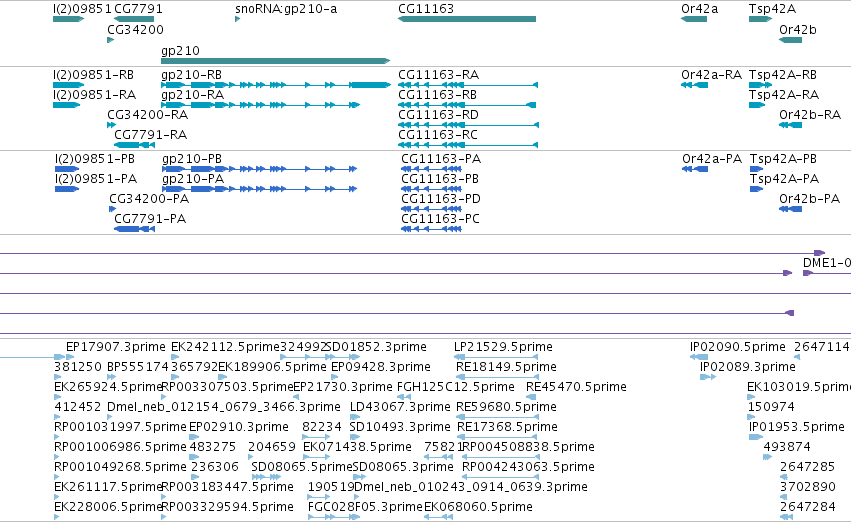Click the CG7791-PA protein label
The image size is (851, 522).
click(150, 219)
